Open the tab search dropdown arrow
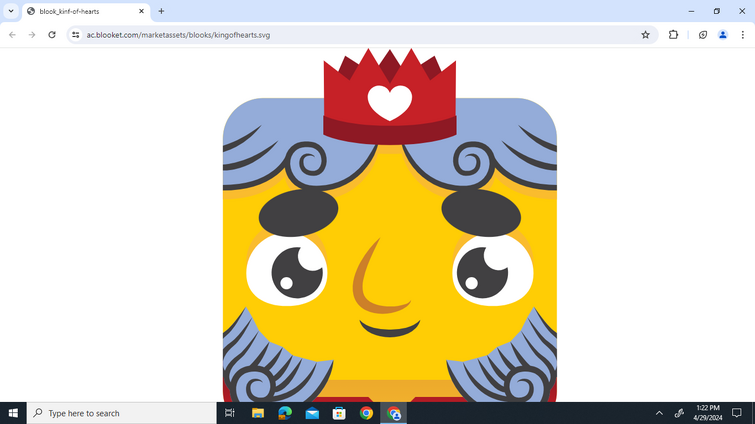The width and height of the screenshot is (755, 424). click(11, 11)
